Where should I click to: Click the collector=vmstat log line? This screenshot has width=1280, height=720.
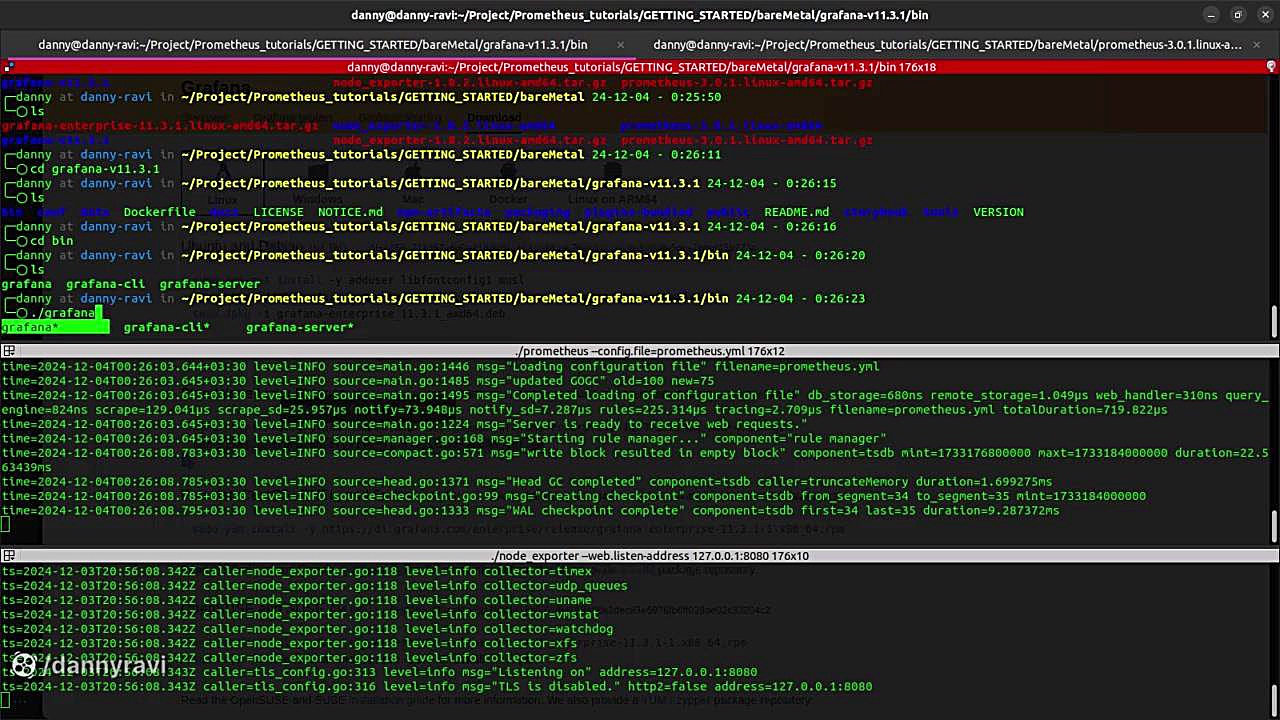300,614
